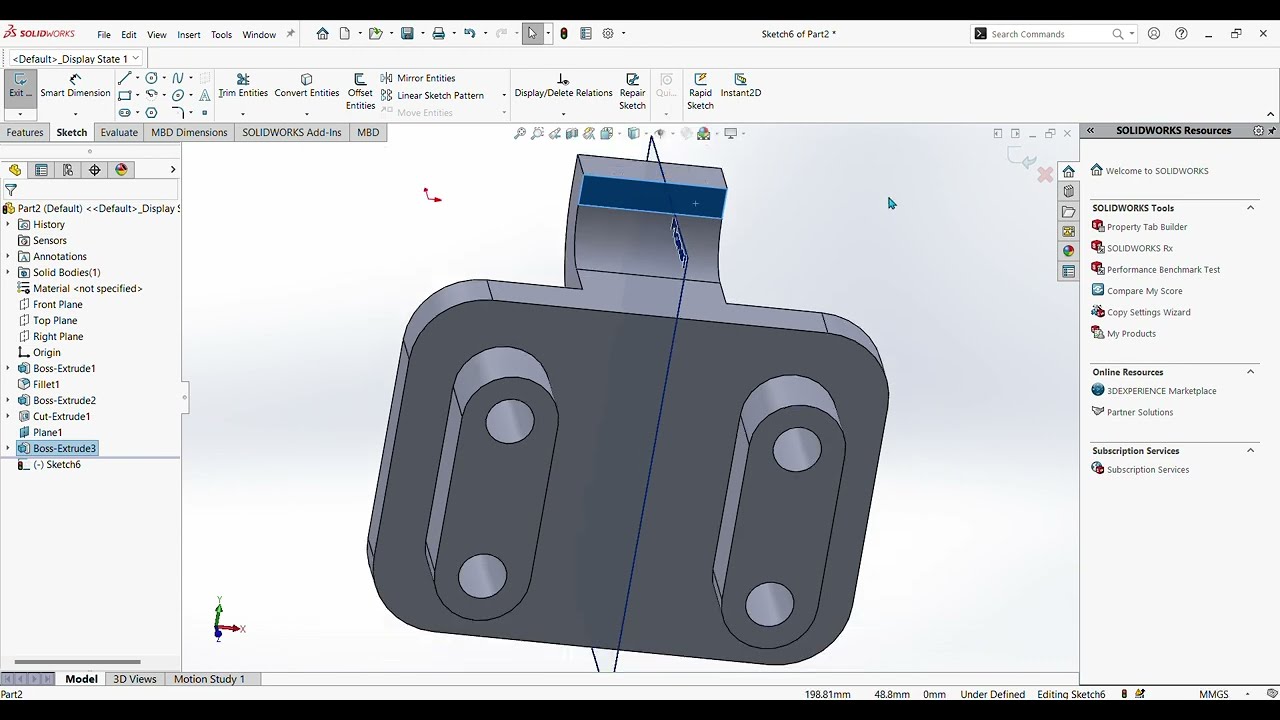1280x720 pixels.
Task: Click the Open file icon
Action: pyautogui.click(x=375, y=34)
